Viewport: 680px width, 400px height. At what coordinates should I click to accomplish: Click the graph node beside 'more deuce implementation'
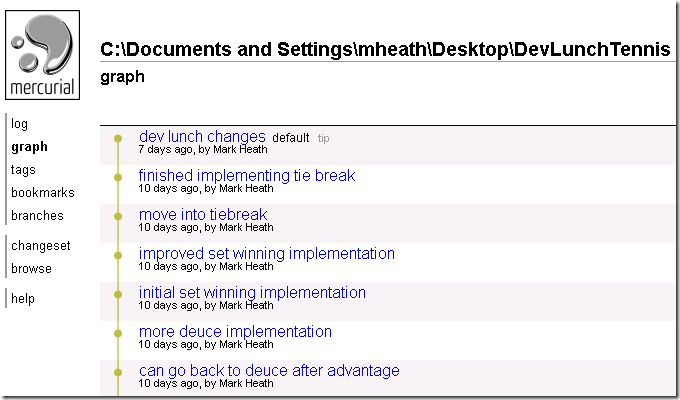point(118,333)
